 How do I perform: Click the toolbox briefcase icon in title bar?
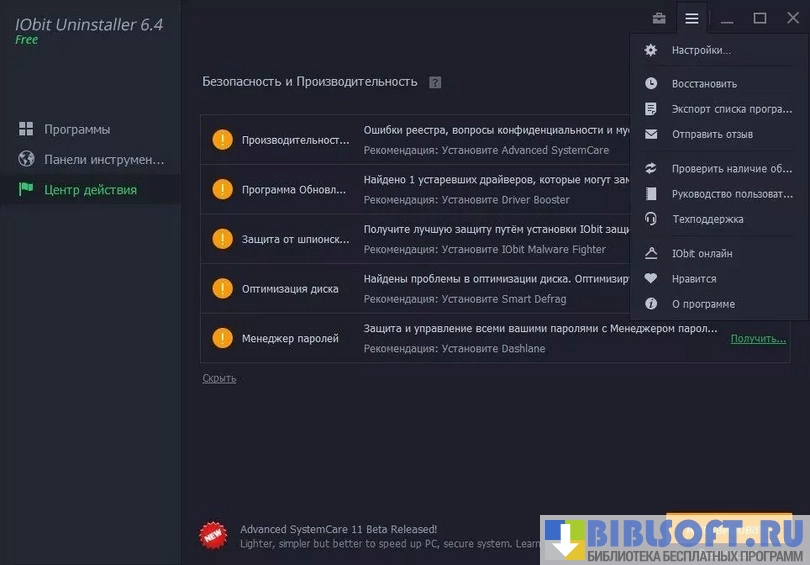(x=659, y=18)
